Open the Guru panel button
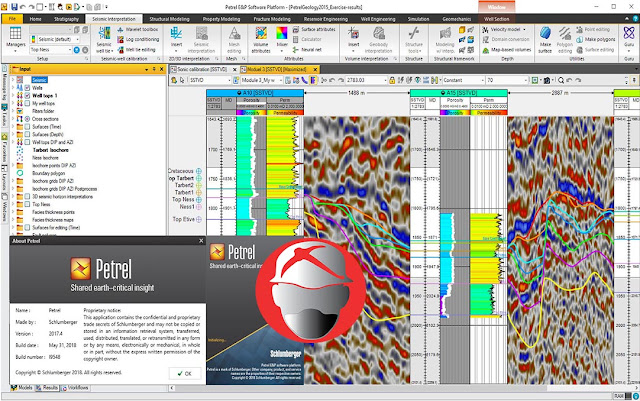 click(x=629, y=40)
